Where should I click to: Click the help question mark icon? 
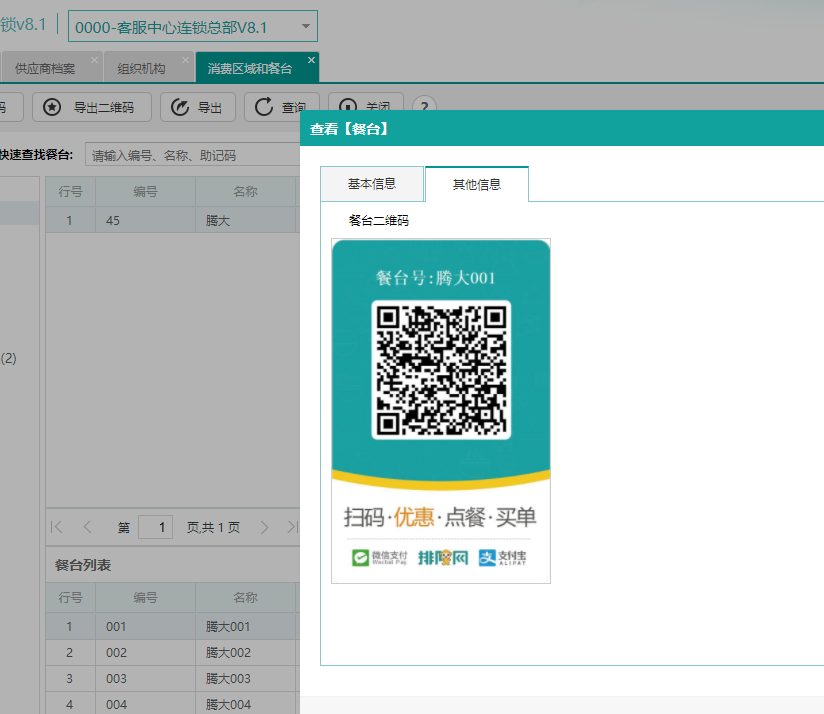(x=424, y=108)
